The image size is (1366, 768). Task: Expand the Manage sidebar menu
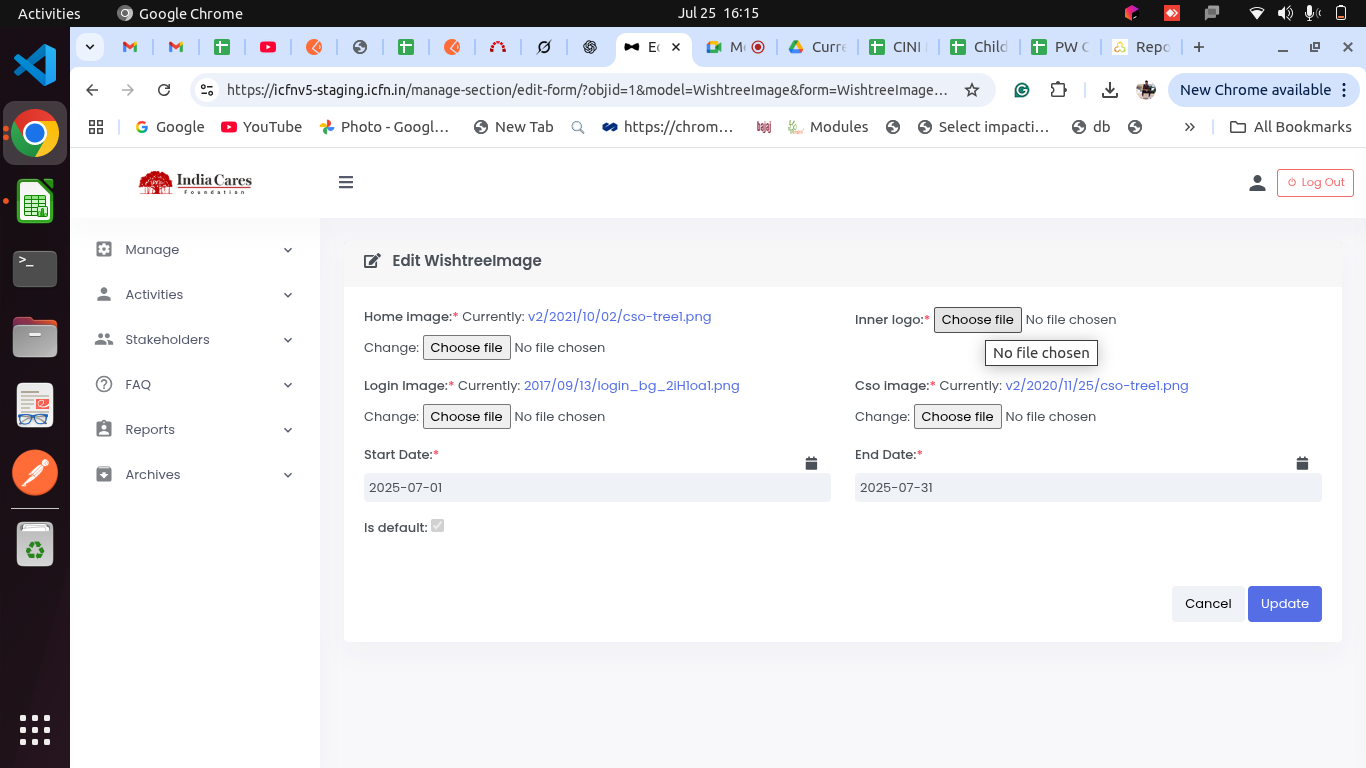click(195, 250)
